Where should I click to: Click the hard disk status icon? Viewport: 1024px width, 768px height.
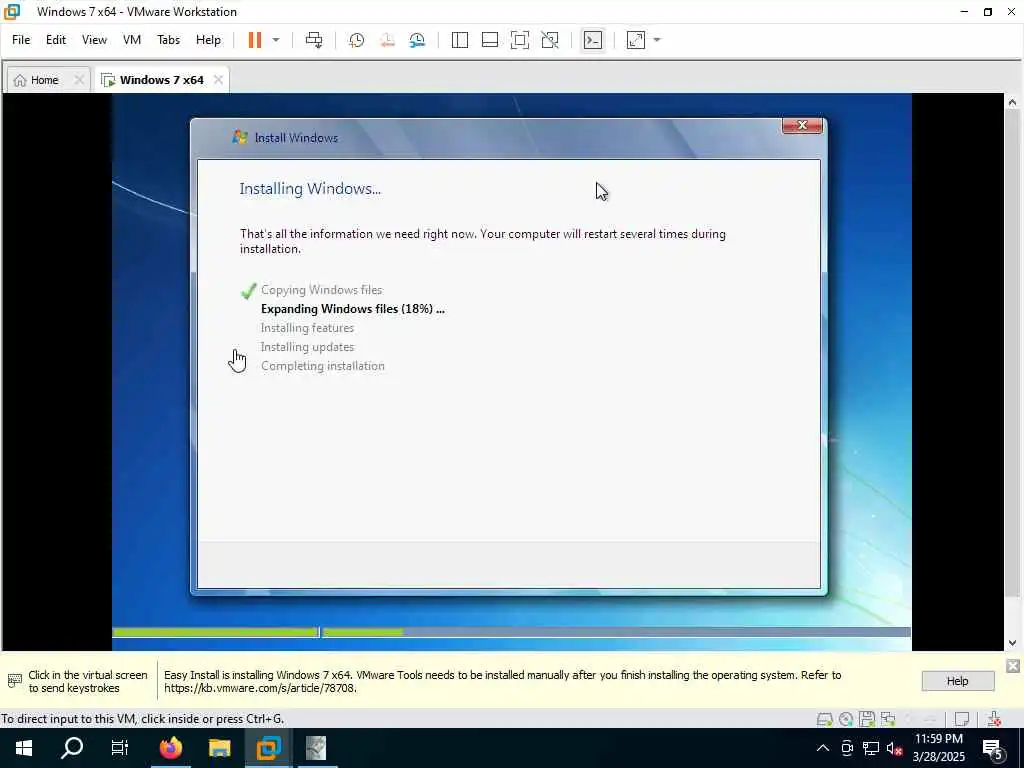tap(825, 719)
